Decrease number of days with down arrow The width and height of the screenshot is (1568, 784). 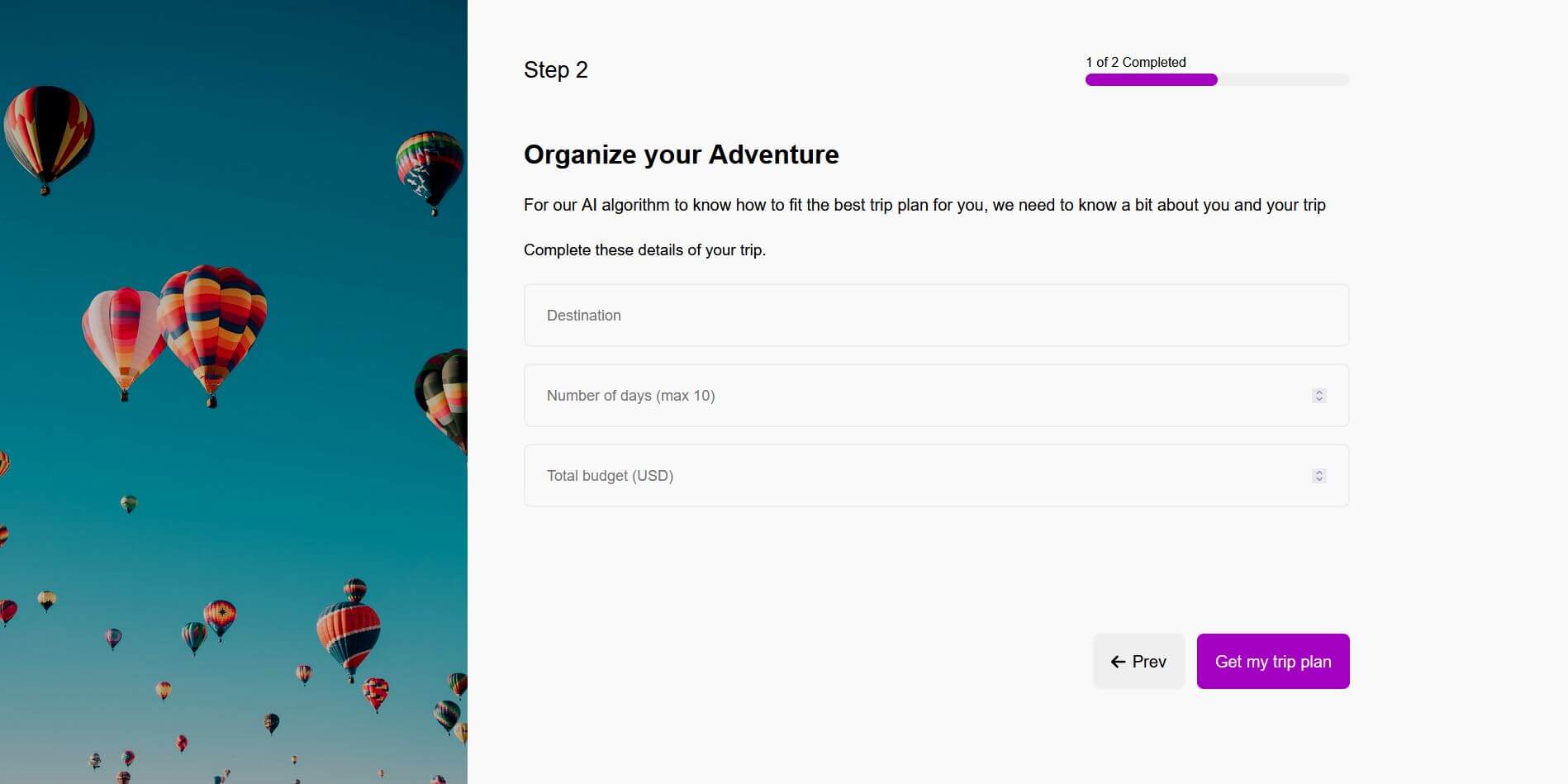click(x=1319, y=400)
